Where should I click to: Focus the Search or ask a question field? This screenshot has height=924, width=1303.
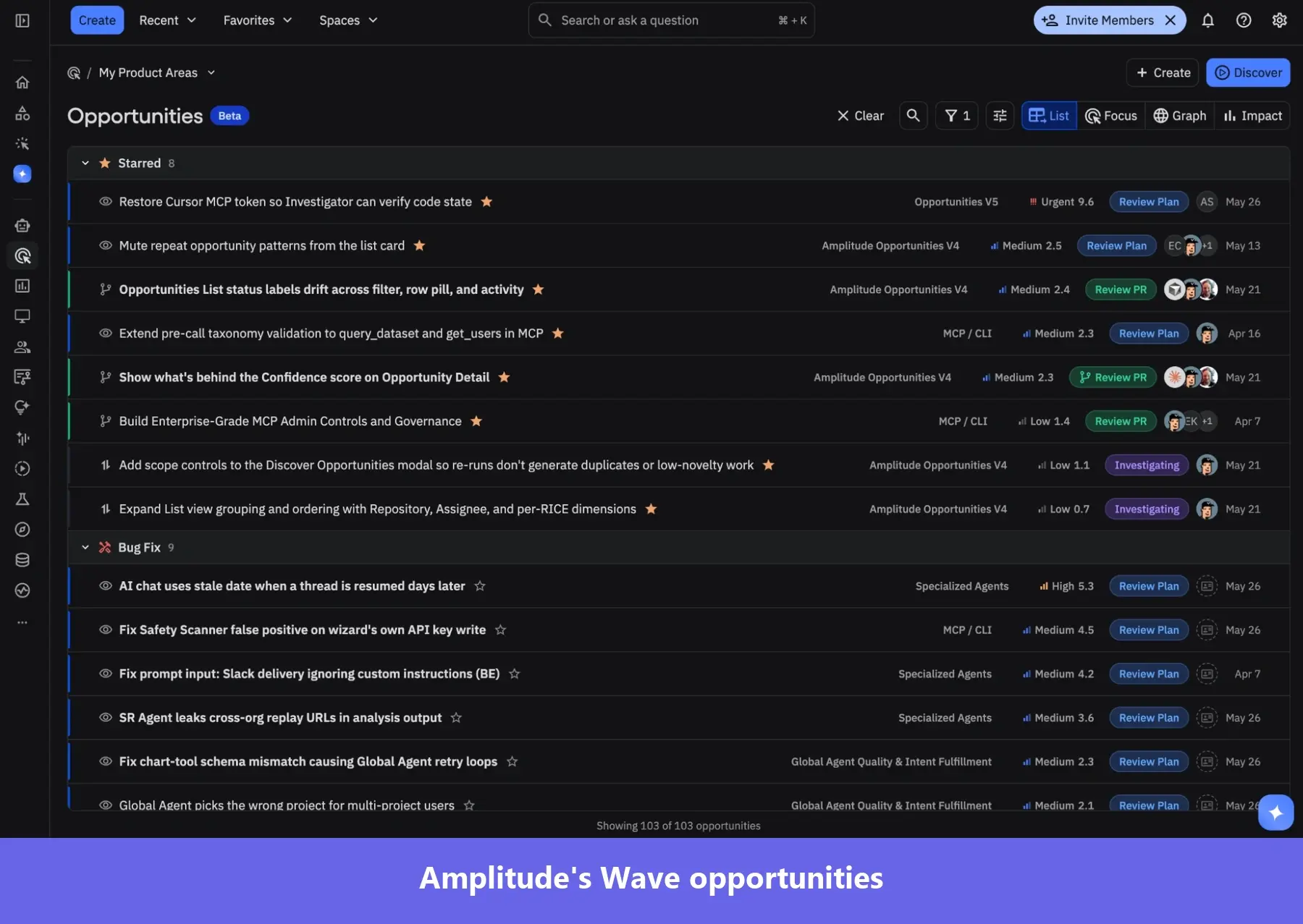click(x=671, y=20)
